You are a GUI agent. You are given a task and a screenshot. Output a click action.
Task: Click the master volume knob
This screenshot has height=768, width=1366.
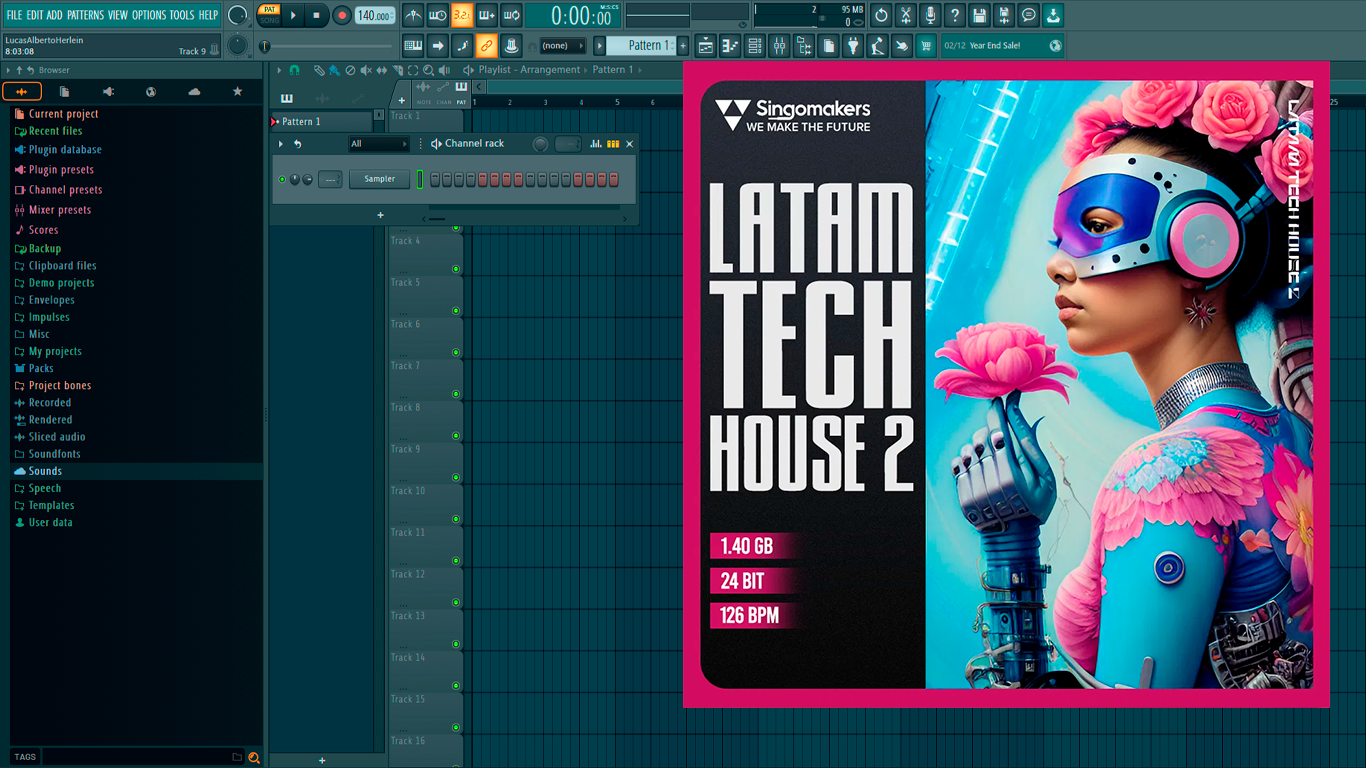237,15
